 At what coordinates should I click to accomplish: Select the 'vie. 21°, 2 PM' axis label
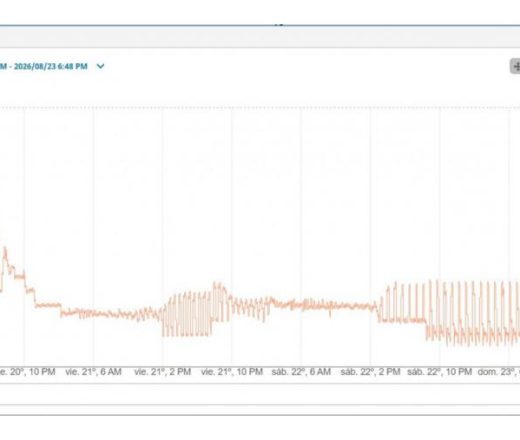click(x=163, y=372)
